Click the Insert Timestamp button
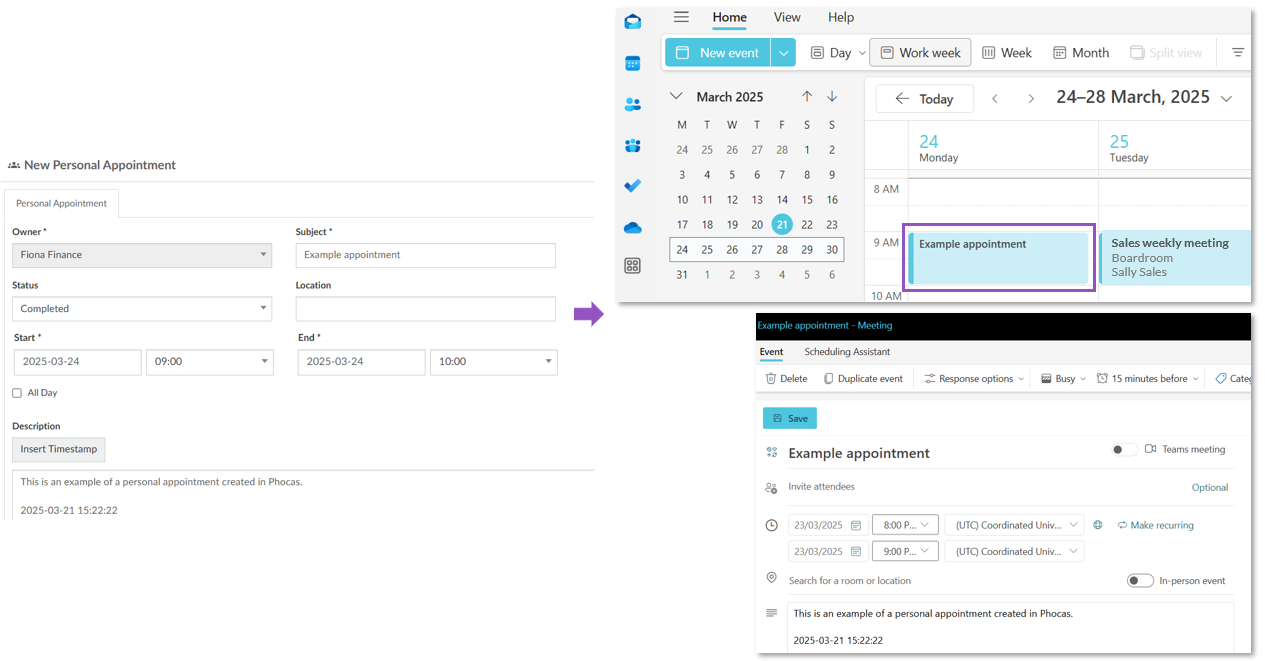1265x661 pixels. pos(58,449)
